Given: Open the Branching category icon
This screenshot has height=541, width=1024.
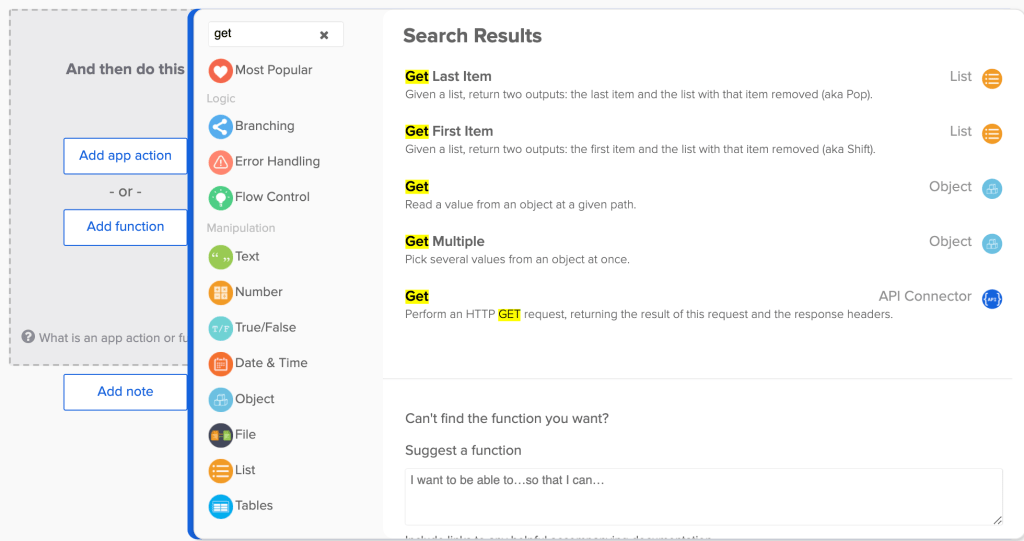Looking at the screenshot, I should 220,127.
